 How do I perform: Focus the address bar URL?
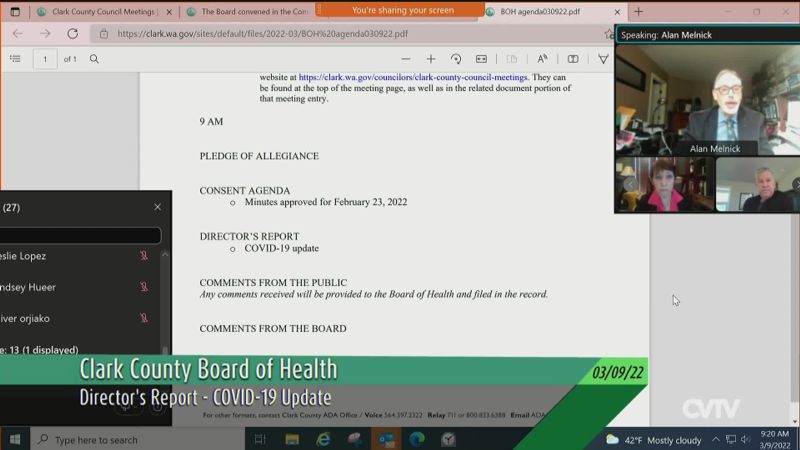click(262, 34)
